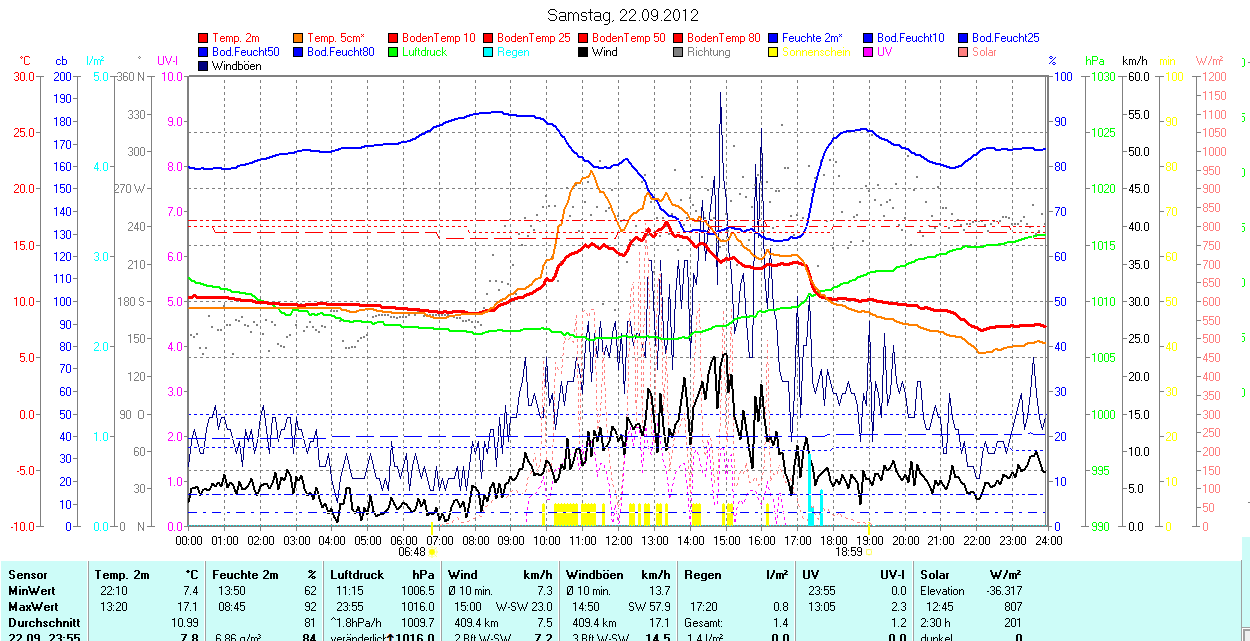Click the 06:48 sunrise time marker

click(x=411, y=551)
